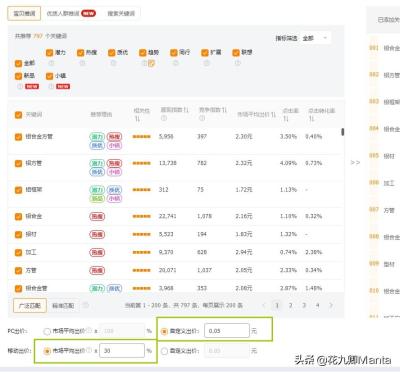
Task: Select PC 自定义出价 radio button
Action: point(164,331)
